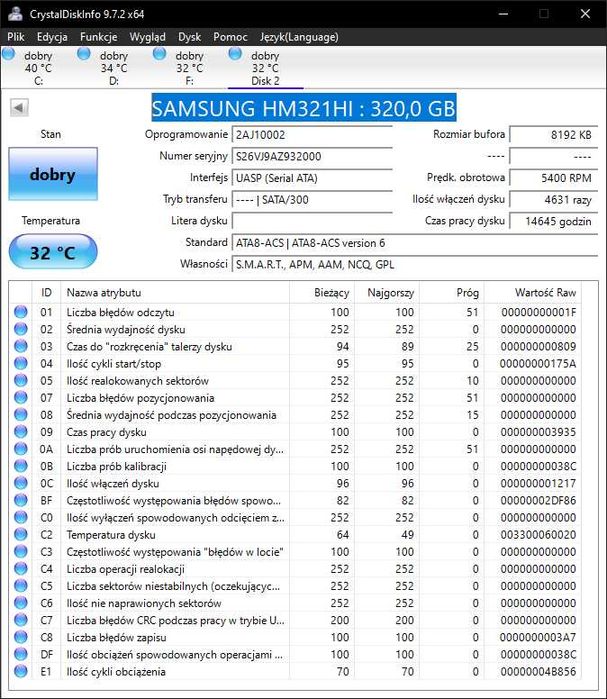Click raw value 00000002DF86 in BF row
607x699 pixels.
click(538, 500)
